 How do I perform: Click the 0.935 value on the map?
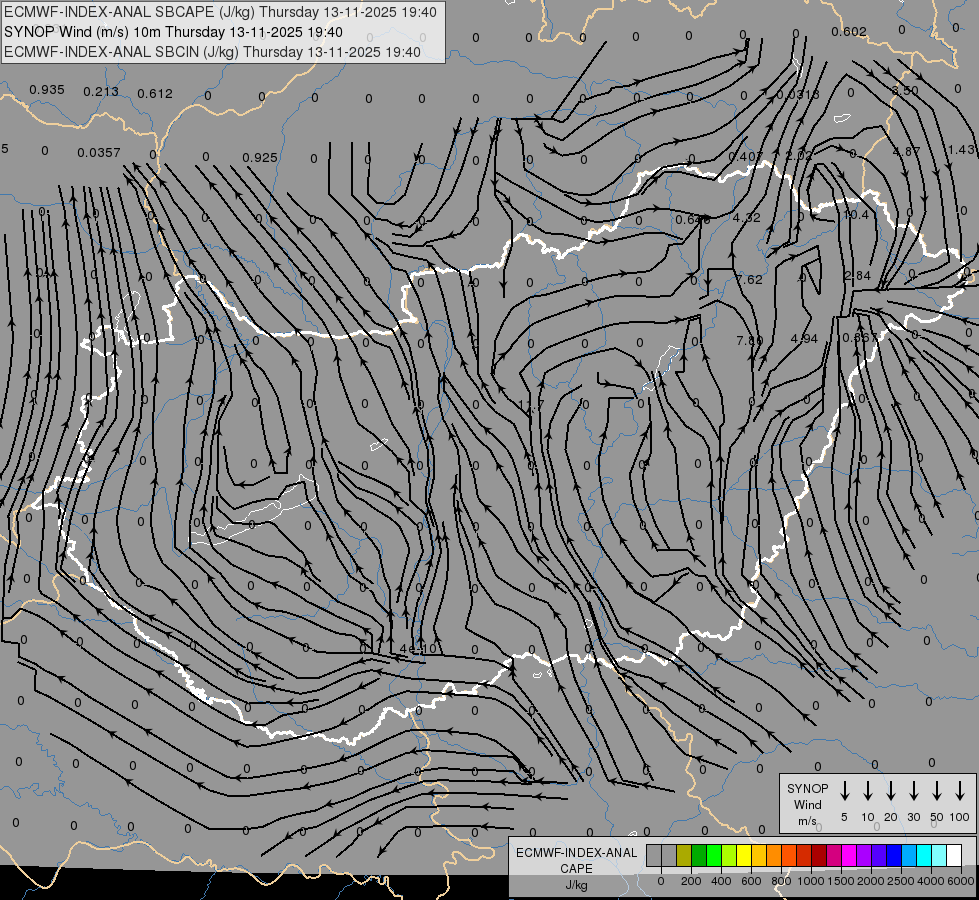[47, 90]
